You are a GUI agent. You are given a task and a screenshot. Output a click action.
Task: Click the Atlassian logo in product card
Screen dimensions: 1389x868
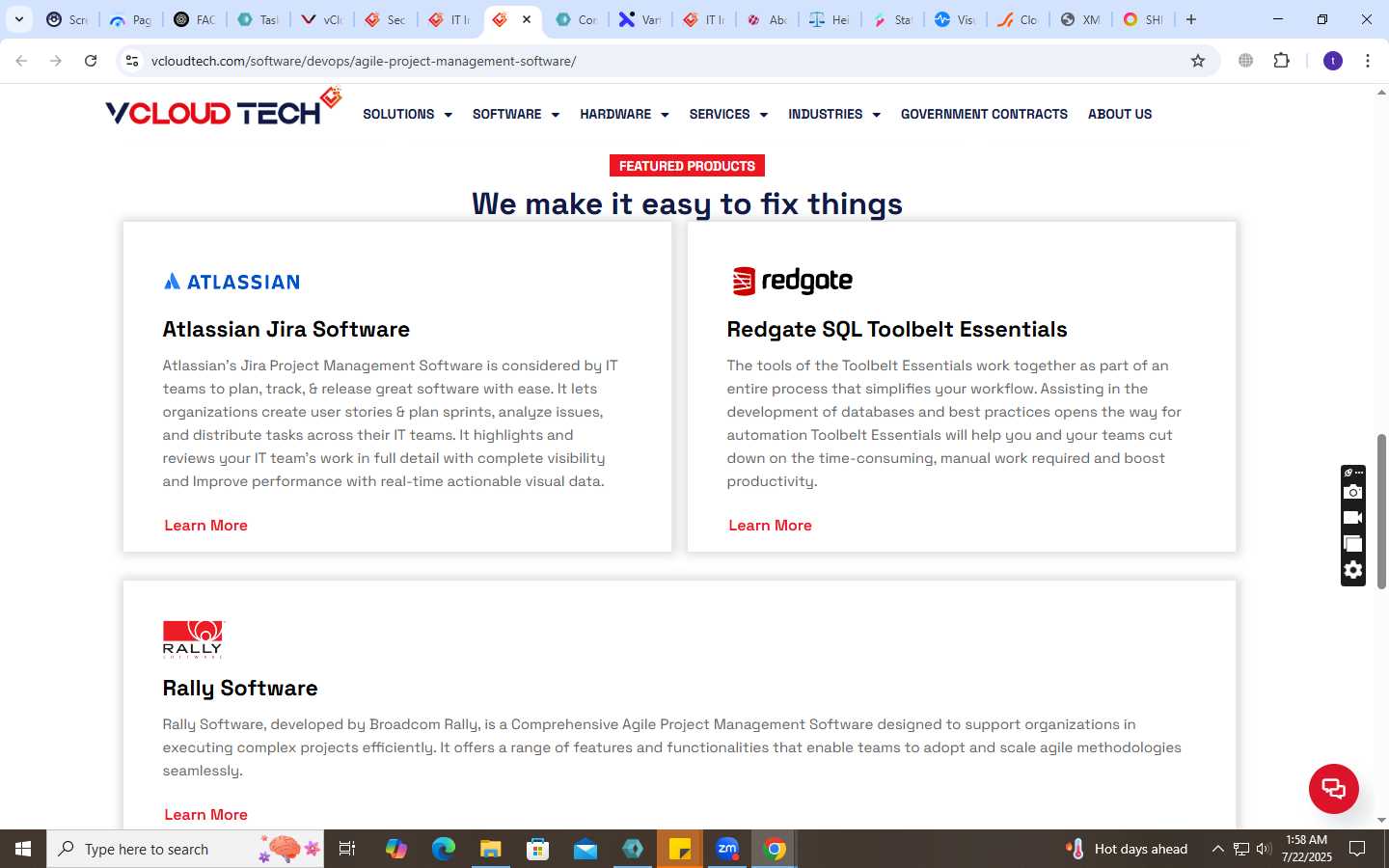231,282
